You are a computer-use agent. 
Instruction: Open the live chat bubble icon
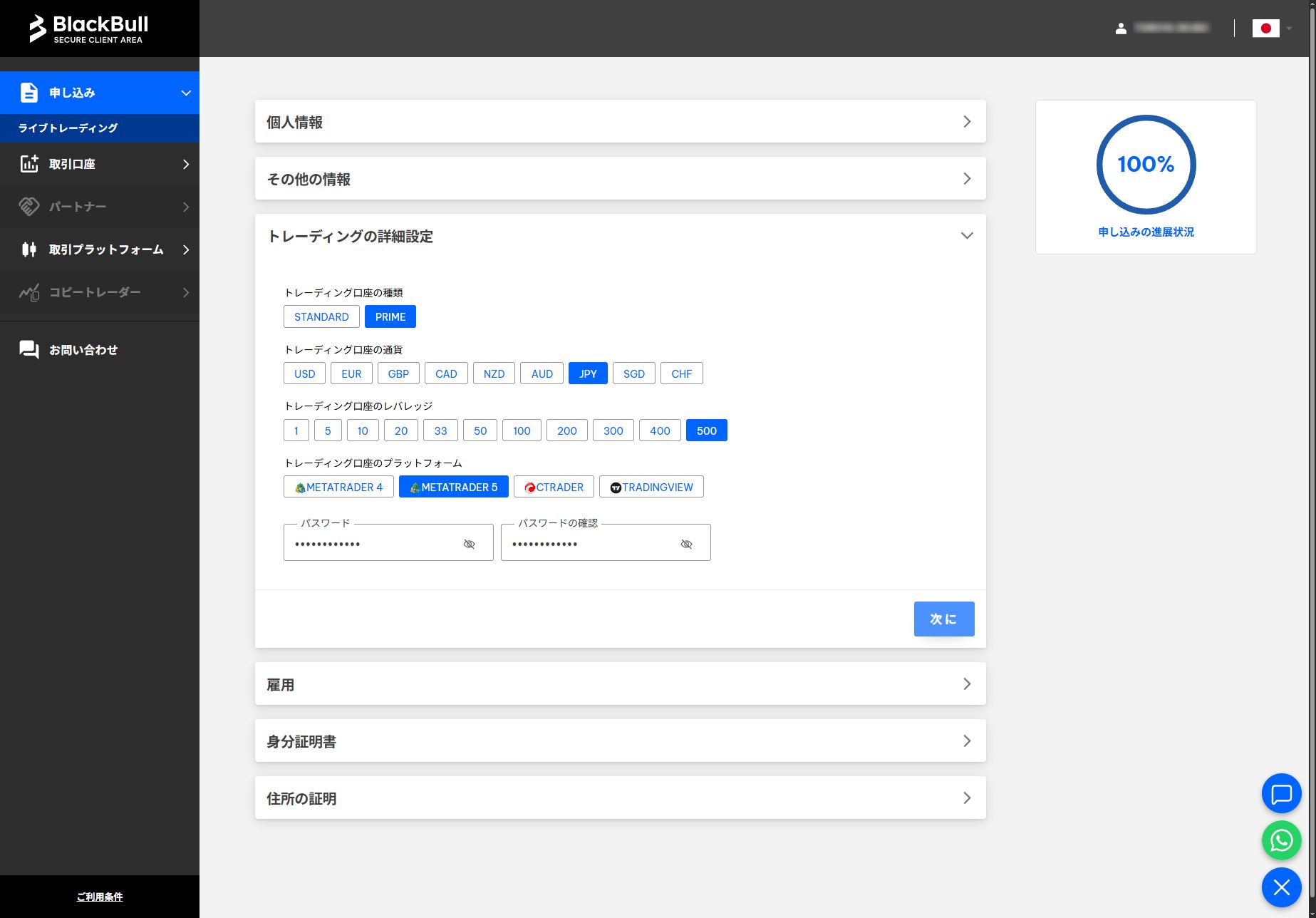coord(1281,793)
